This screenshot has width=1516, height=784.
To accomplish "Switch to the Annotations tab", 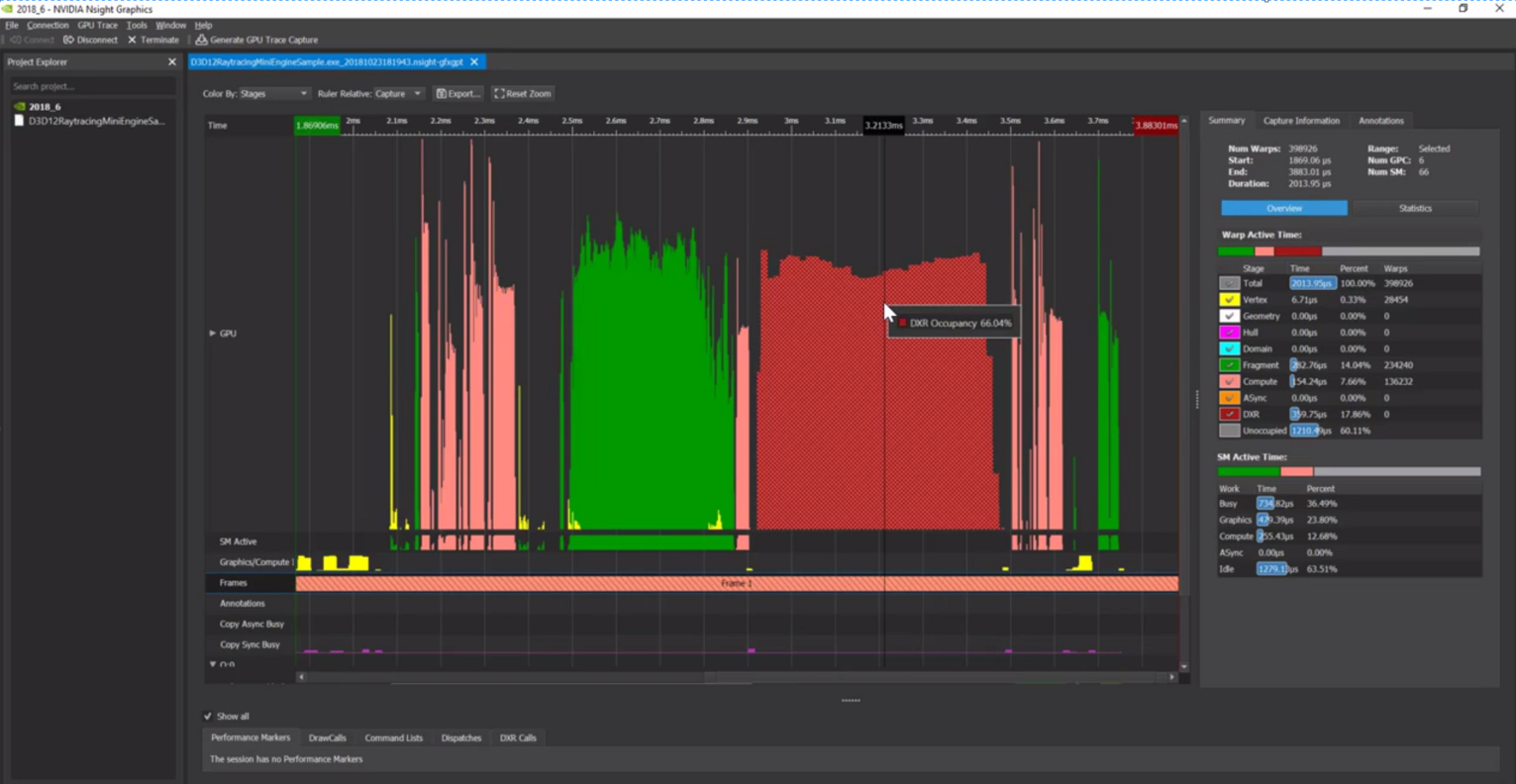I will point(1380,121).
